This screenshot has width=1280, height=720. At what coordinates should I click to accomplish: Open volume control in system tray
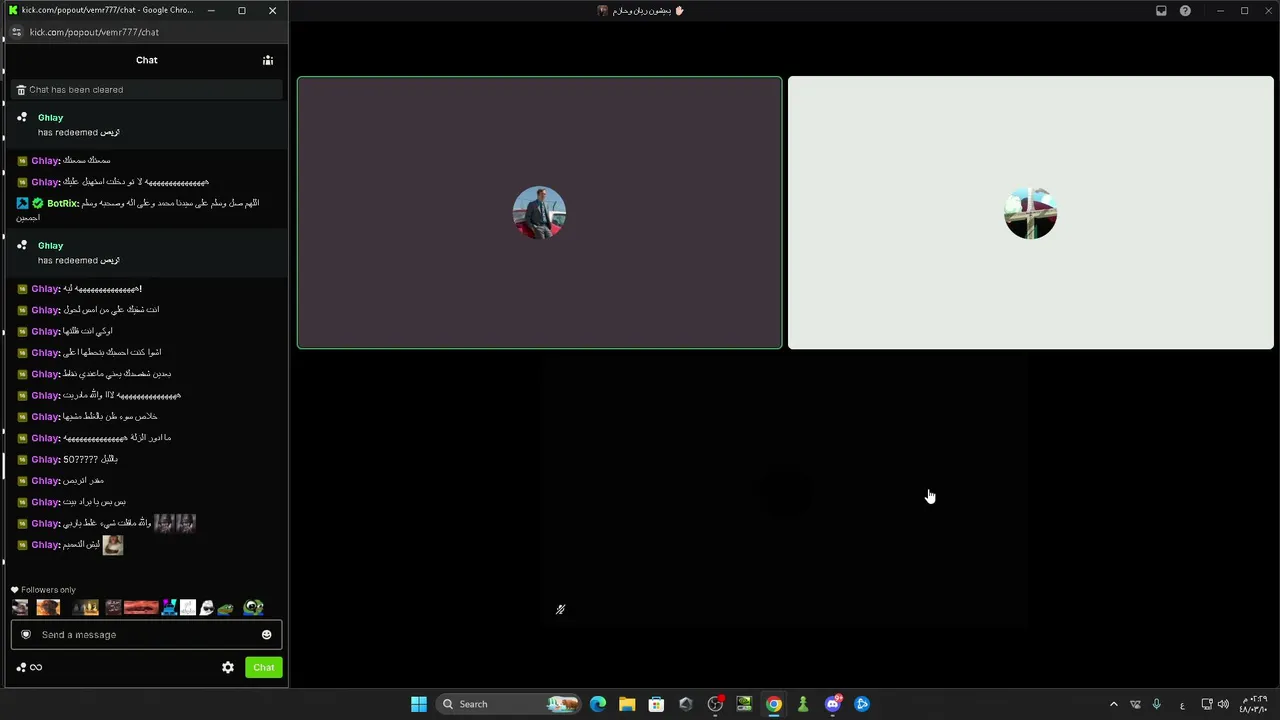coord(1223,704)
